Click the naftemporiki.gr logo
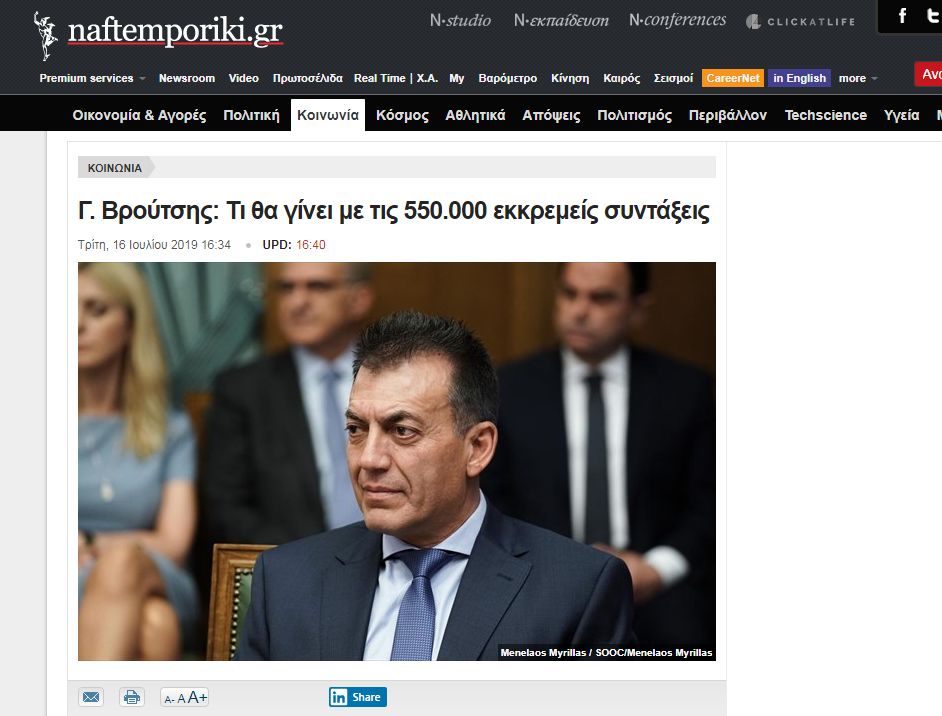 click(158, 32)
